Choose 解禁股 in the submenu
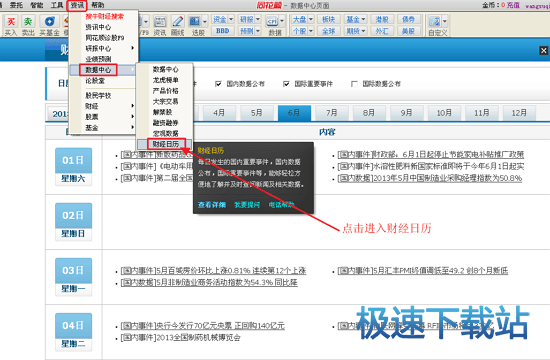This screenshot has width=550, height=360. [165, 112]
